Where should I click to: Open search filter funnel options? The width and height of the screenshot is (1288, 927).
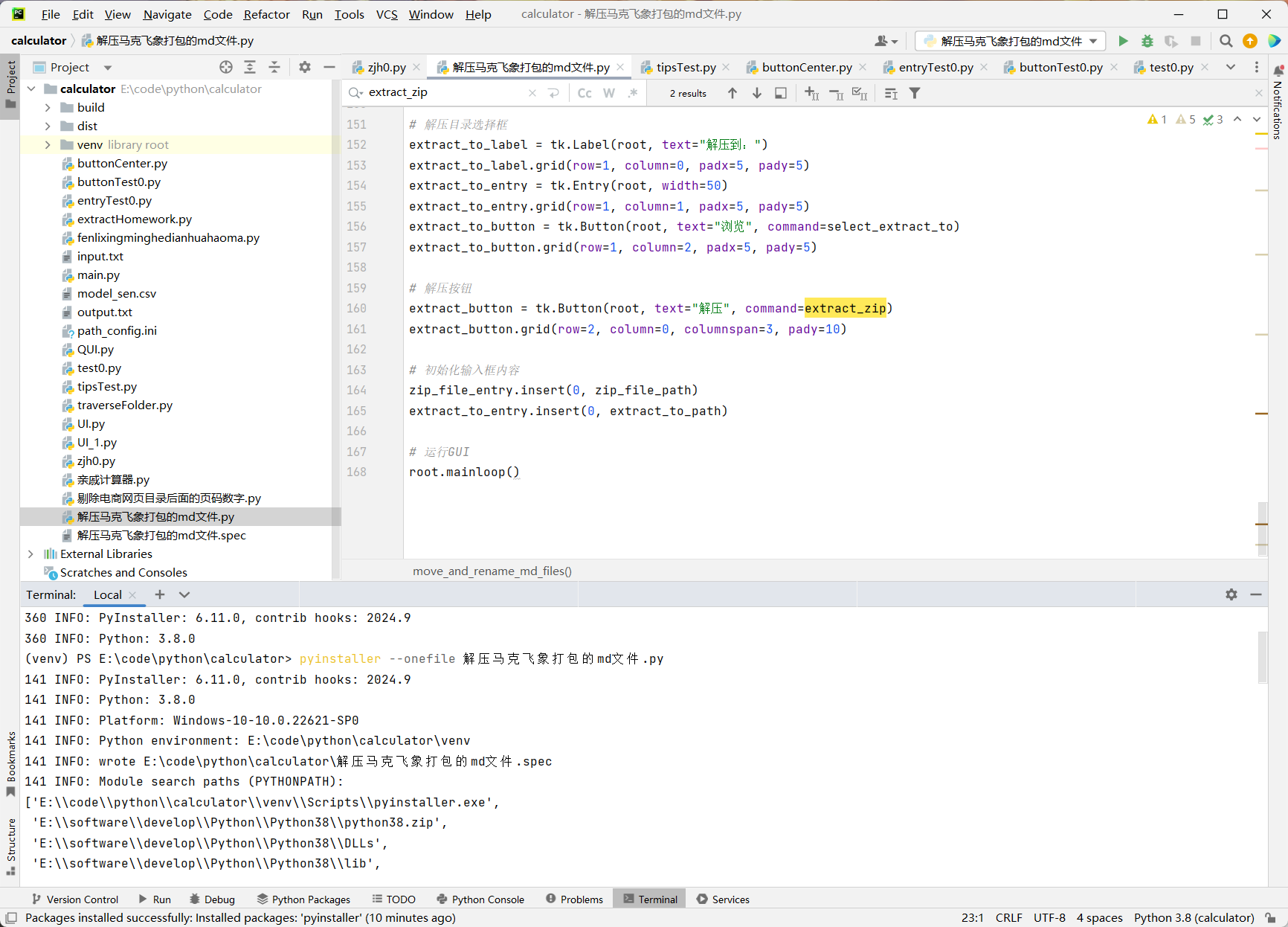point(915,93)
